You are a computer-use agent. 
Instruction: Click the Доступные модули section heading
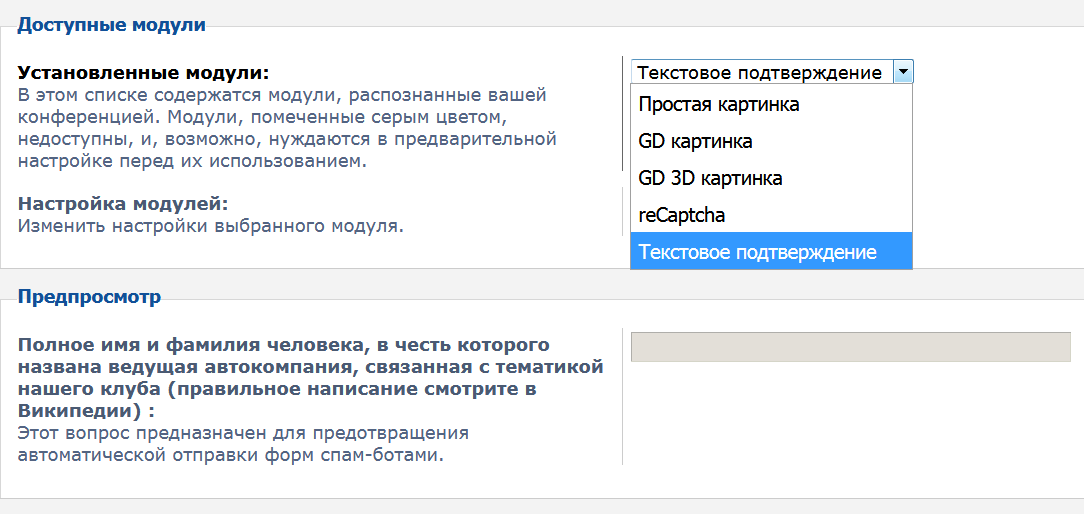pyautogui.click(x=111, y=25)
